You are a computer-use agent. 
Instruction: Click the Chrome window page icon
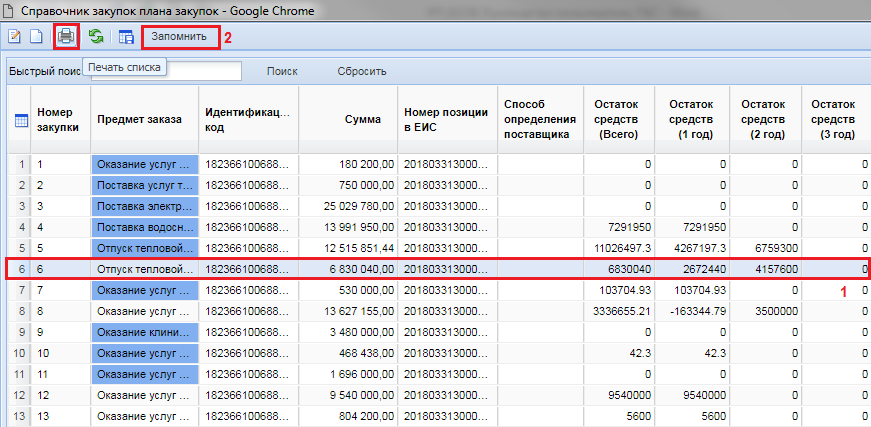tap(13, 10)
